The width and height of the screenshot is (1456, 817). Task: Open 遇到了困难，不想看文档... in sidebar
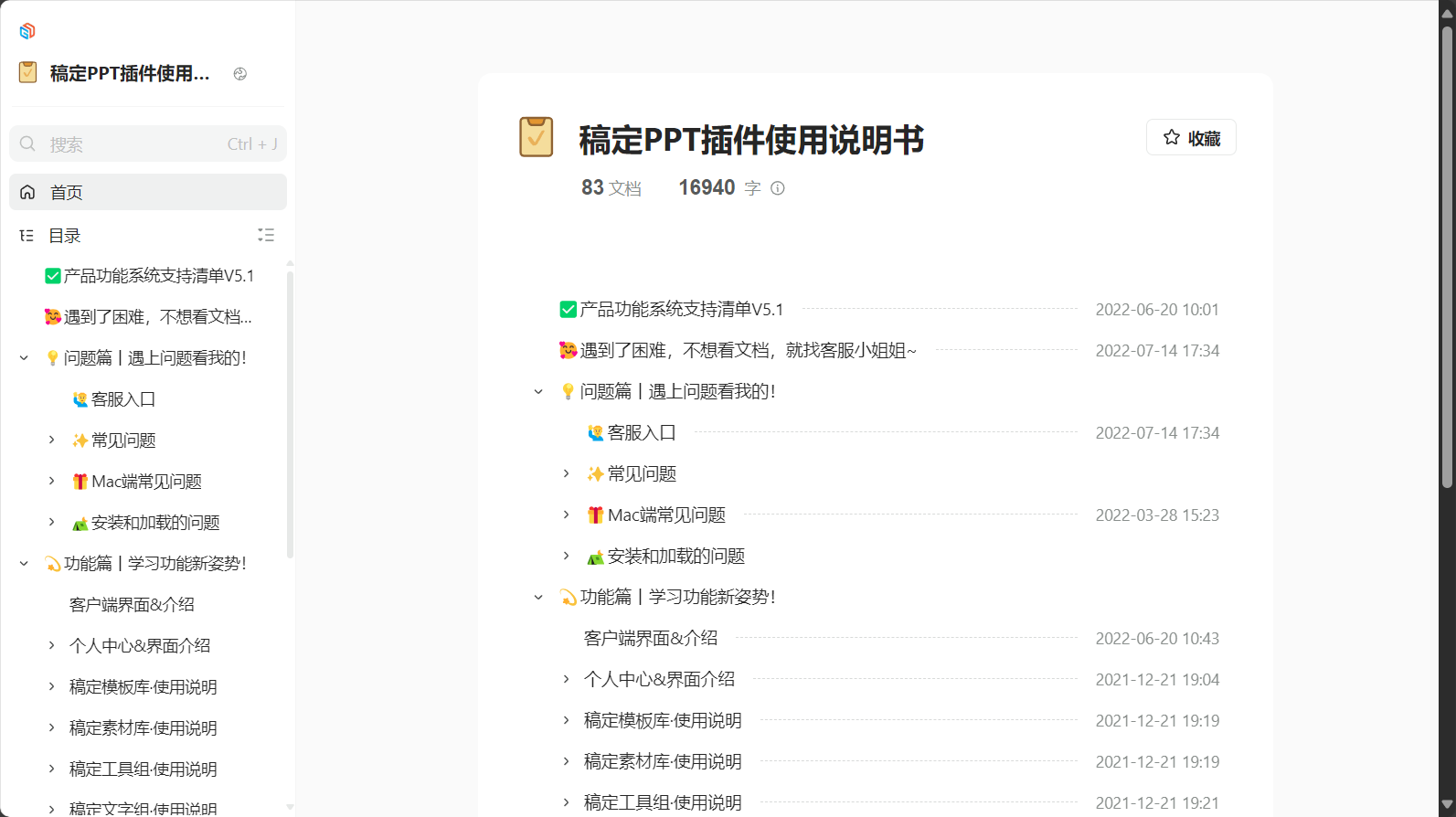(148, 317)
